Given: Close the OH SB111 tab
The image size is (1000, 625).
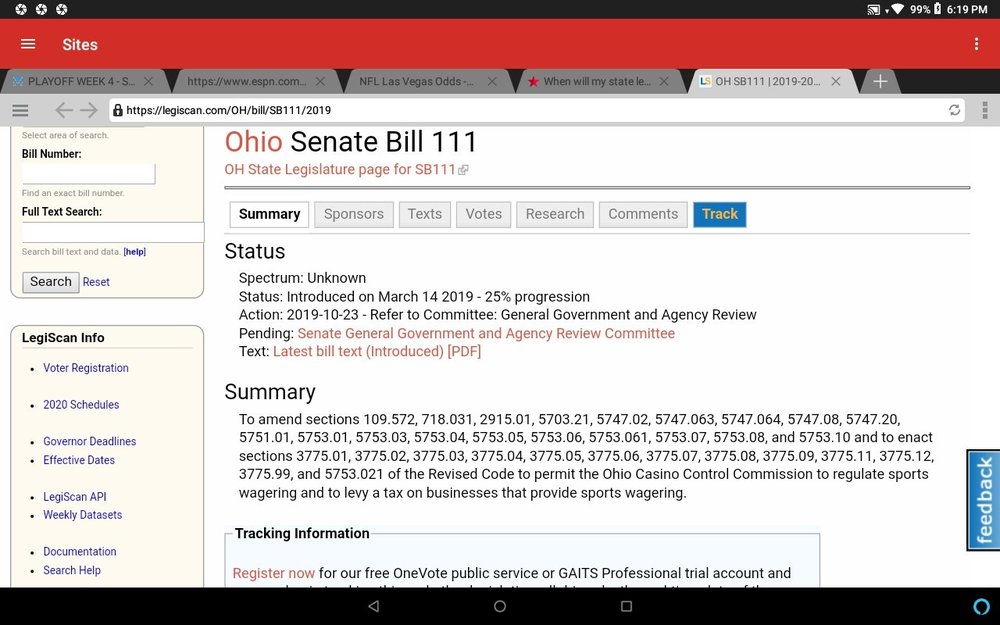Looking at the screenshot, I should [835, 82].
